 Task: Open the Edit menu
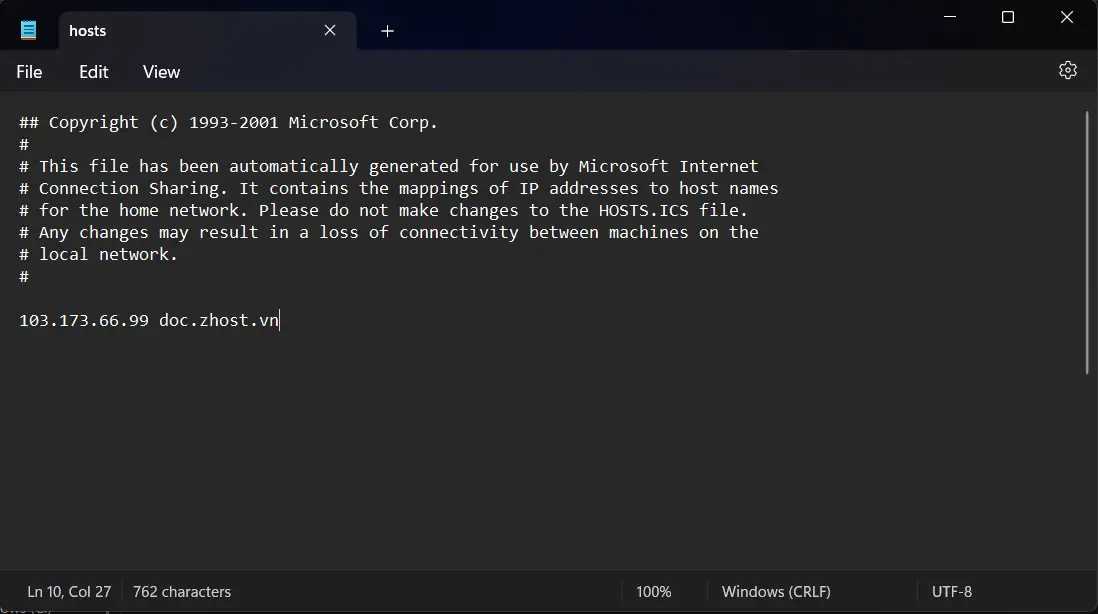[x=93, y=72]
